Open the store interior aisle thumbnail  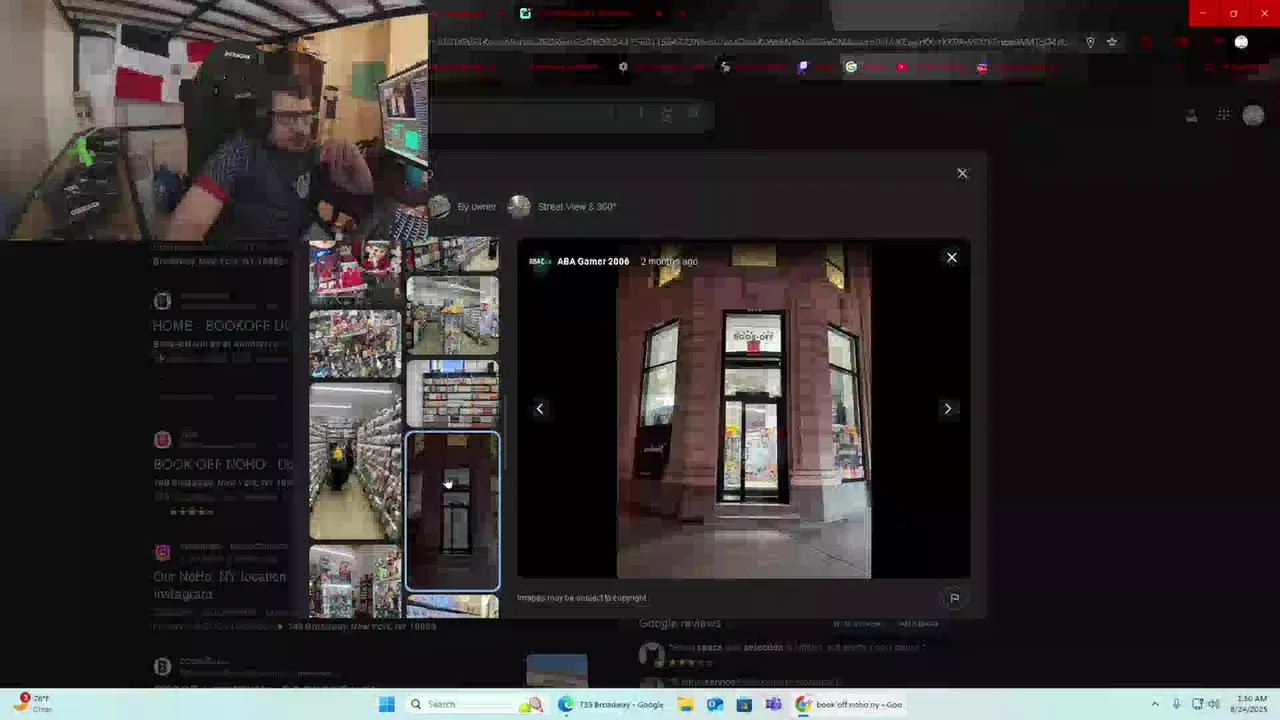tap(453, 316)
